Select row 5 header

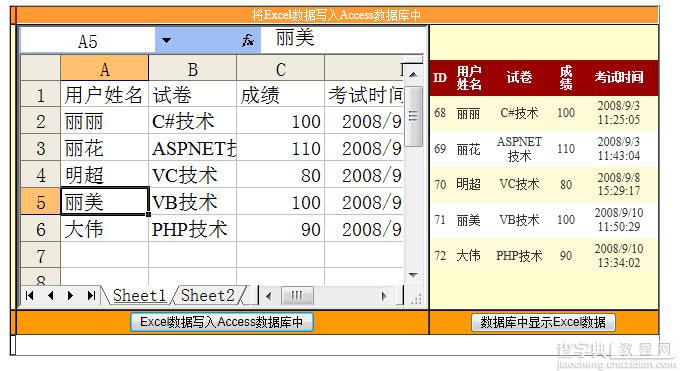(x=40, y=202)
